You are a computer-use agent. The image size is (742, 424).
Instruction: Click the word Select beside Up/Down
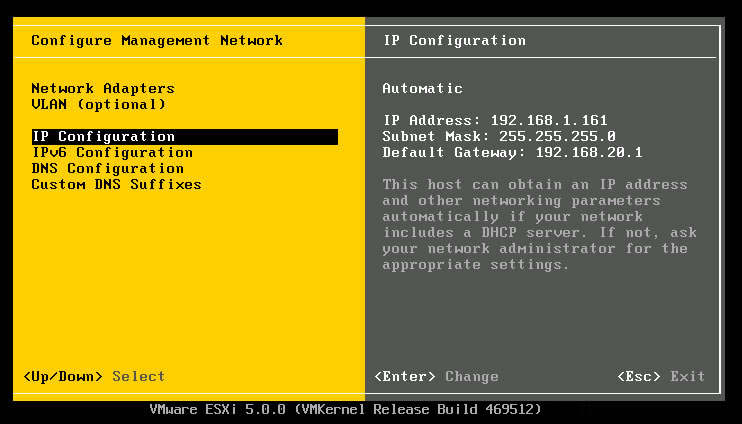pos(139,377)
